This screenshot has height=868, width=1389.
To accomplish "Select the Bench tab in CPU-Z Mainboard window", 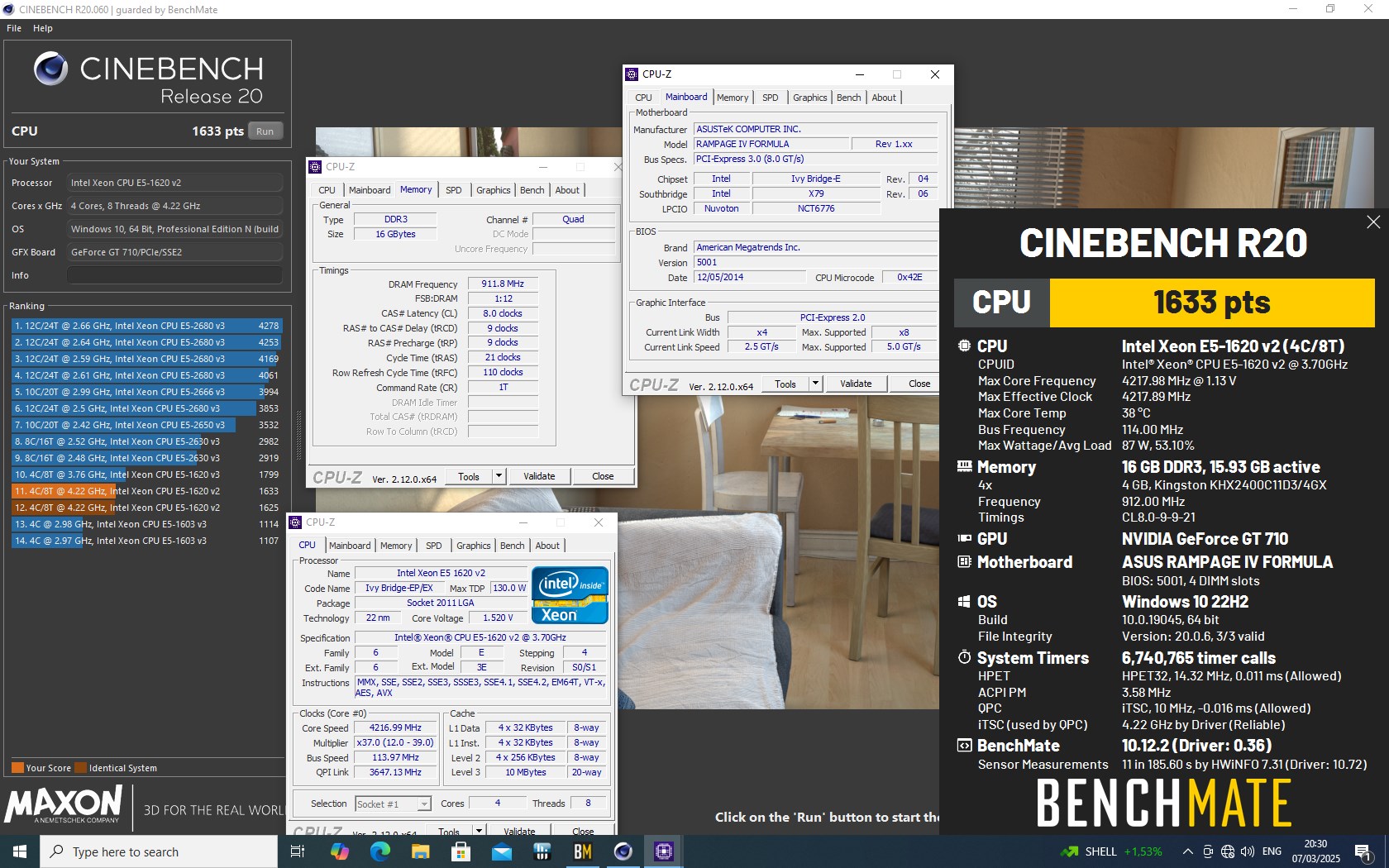I will tap(849, 98).
